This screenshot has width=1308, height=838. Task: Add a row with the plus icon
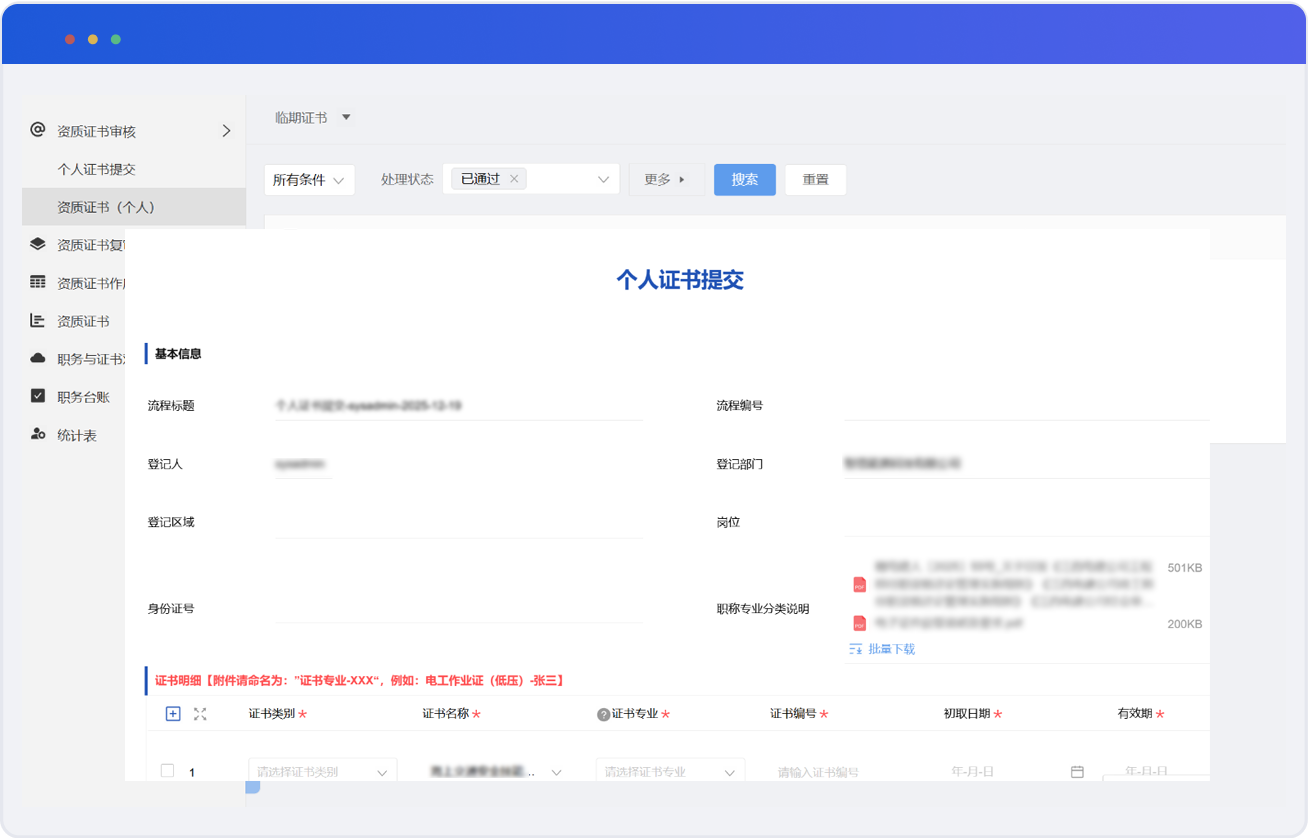coord(173,713)
